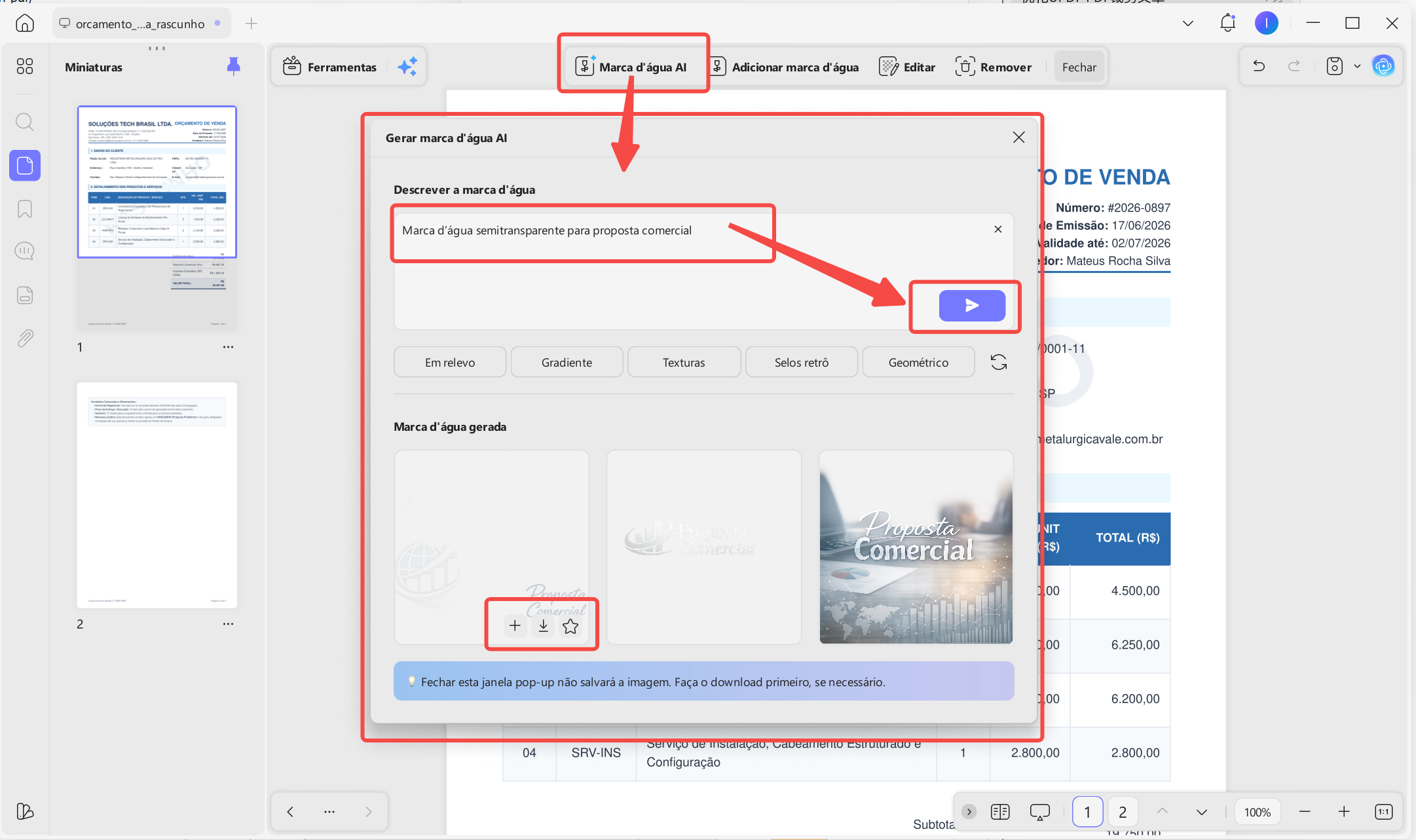Refresh the watermark style suggestions
Image resolution: width=1416 pixels, height=840 pixels.
(999, 362)
